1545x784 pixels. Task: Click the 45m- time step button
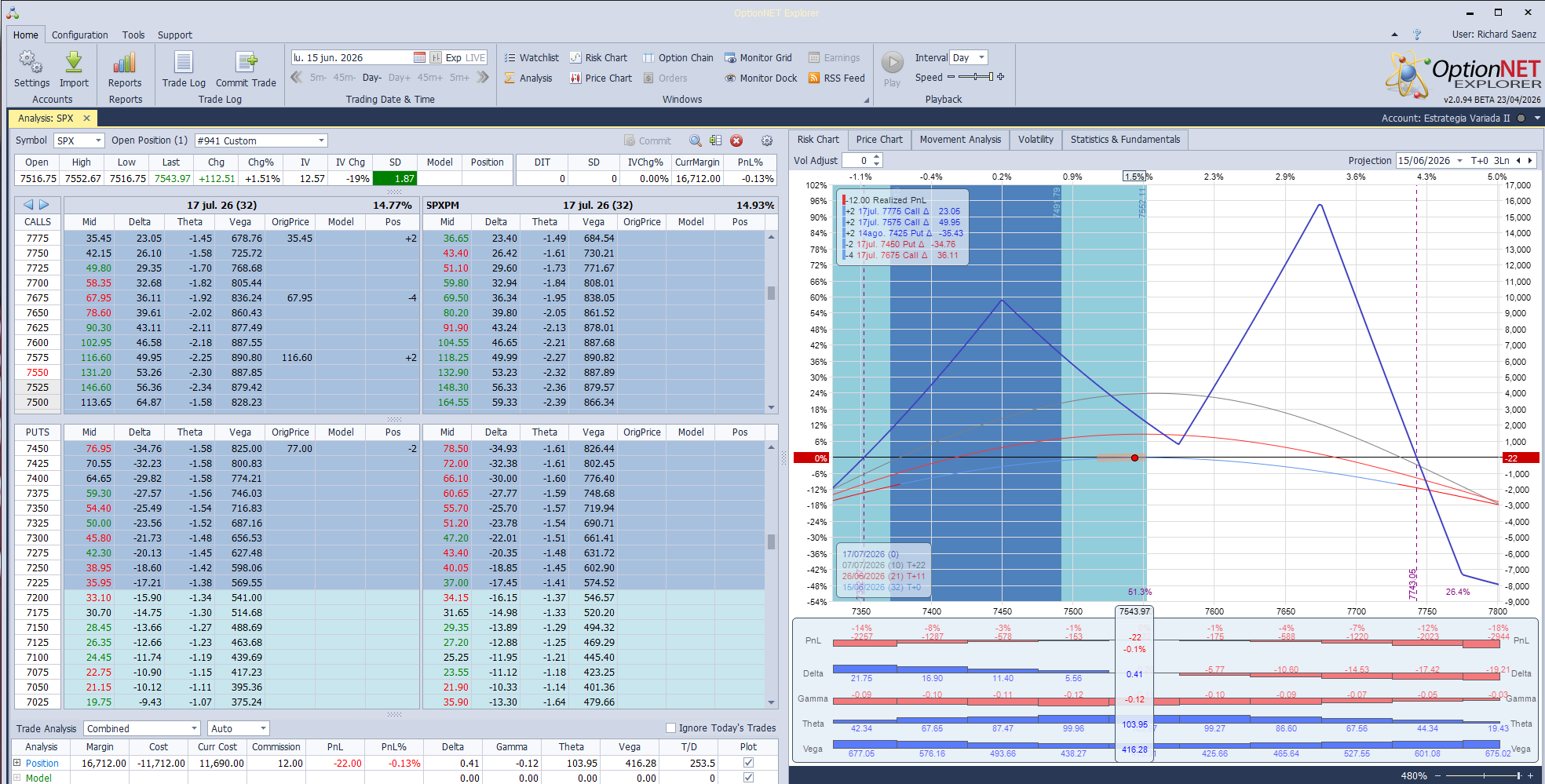pyautogui.click(x=344, y=77)
